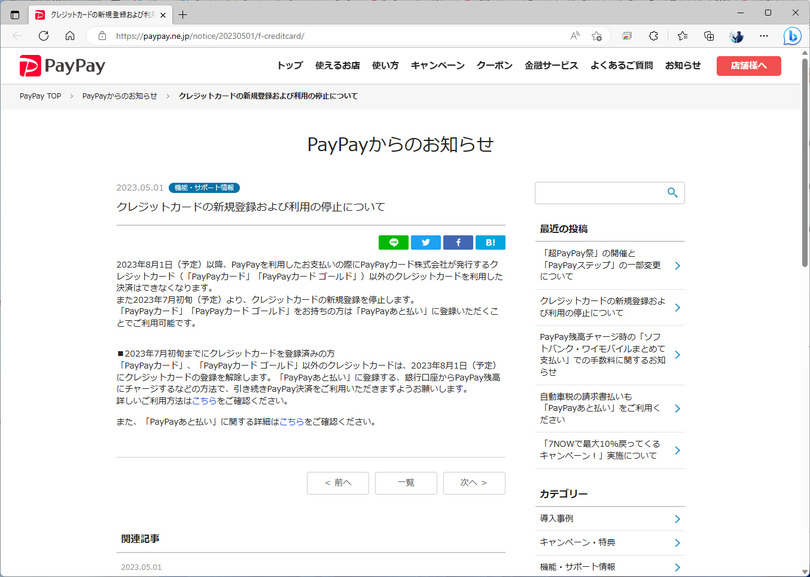Open a new tab with plus button

182,15
